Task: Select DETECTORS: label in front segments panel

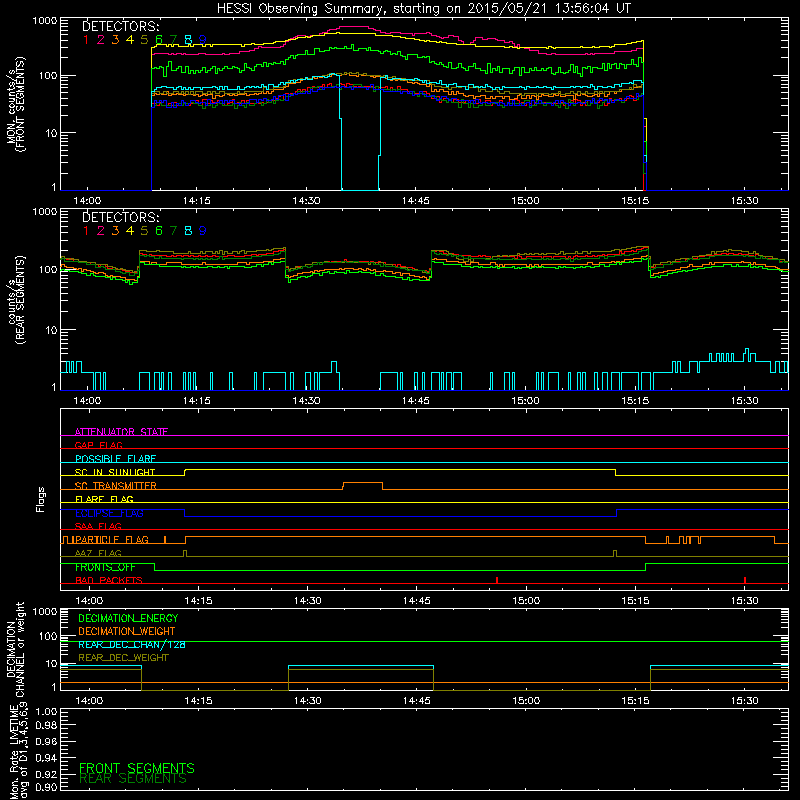Action: tap(120, 27)
